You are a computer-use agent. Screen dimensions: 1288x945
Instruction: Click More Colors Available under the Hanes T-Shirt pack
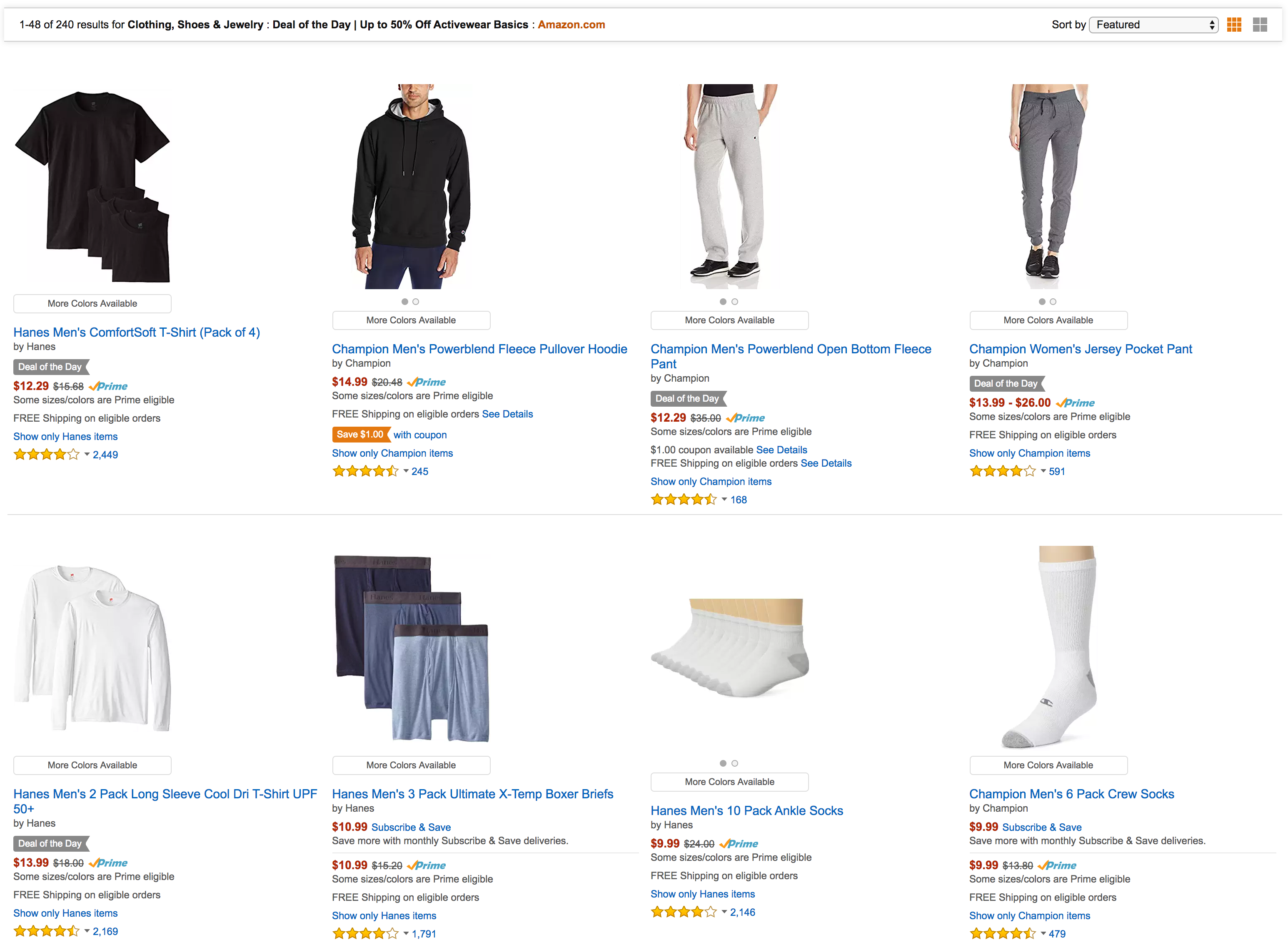pyautogui.click(x=92, y=304)
